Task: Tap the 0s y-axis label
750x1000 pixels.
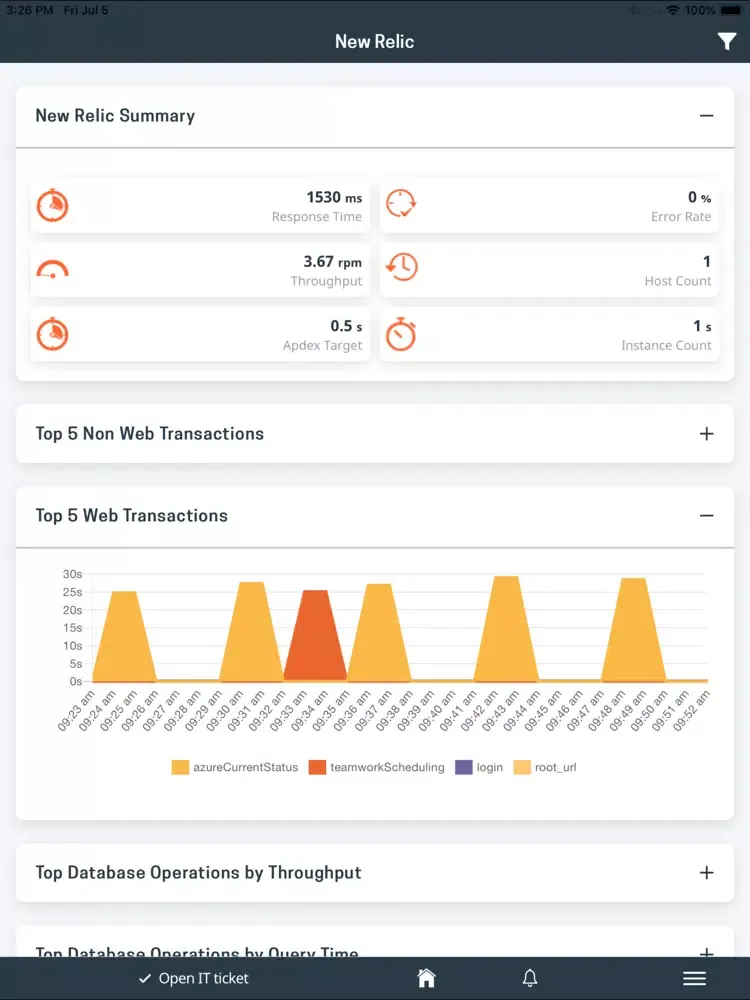Action: pos(76,681)
